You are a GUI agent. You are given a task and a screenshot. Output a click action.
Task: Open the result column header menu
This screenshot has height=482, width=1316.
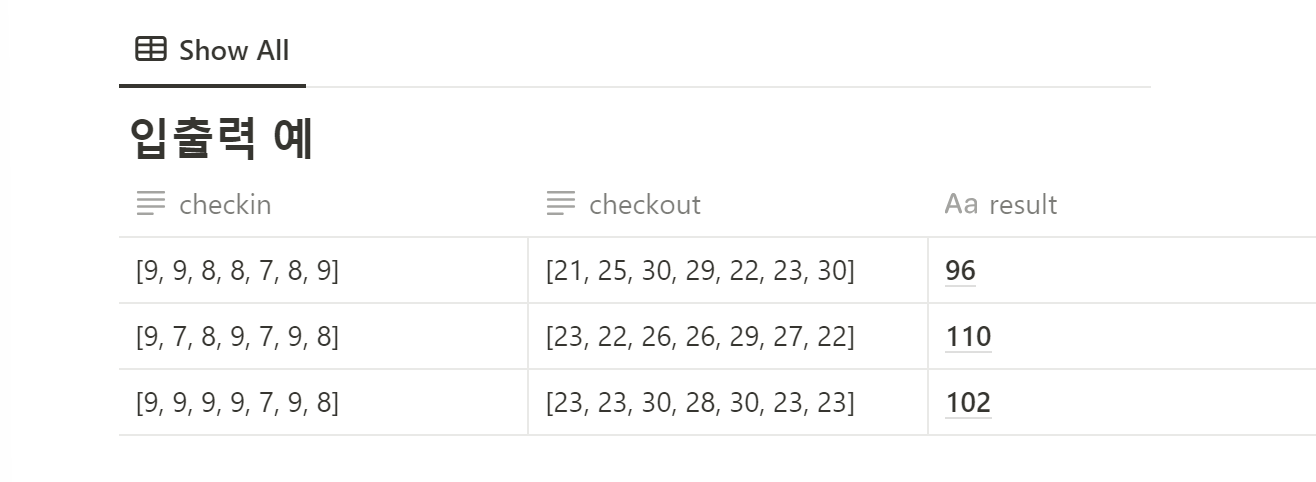[x=1122, y=204]
